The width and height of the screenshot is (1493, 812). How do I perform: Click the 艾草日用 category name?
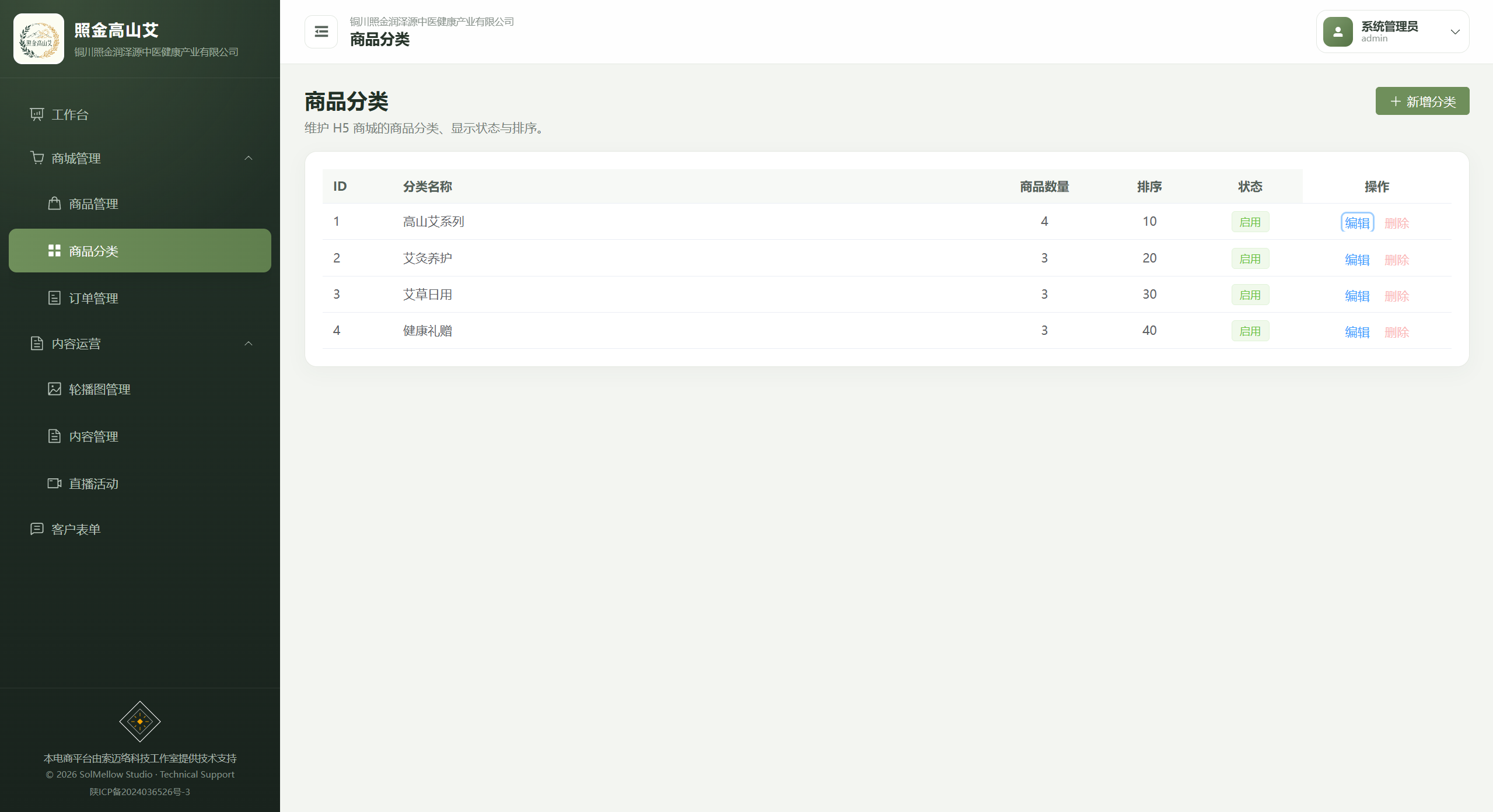(428, 295)
